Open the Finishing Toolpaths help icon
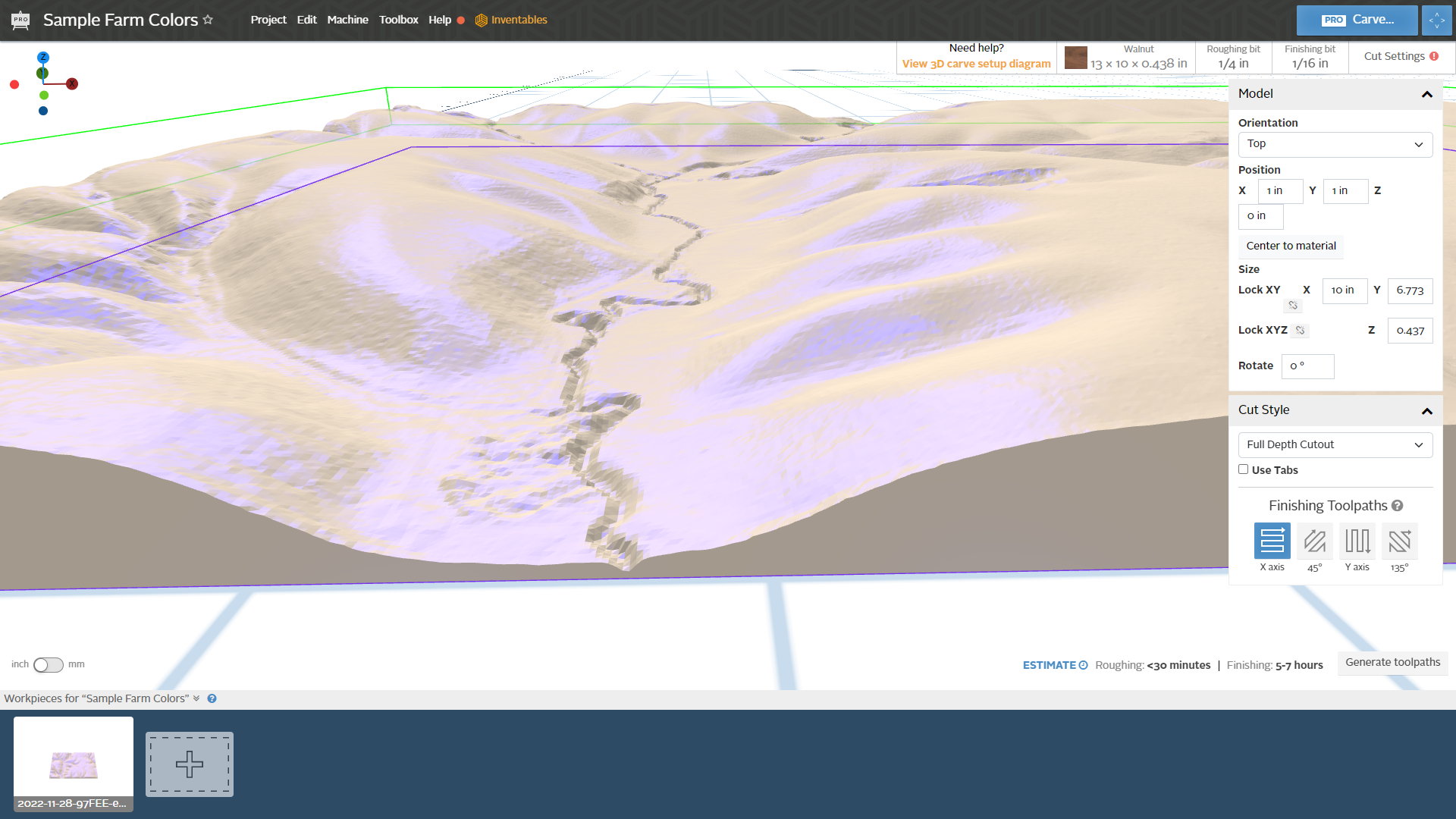Viewport: 1456px width, 819px height. pos(1396,505)
